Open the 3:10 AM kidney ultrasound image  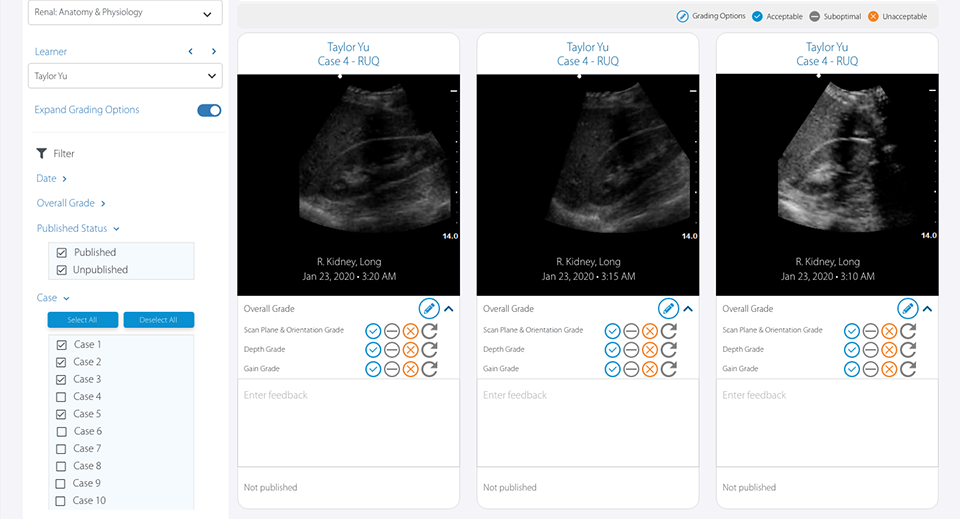pos(827,185)
